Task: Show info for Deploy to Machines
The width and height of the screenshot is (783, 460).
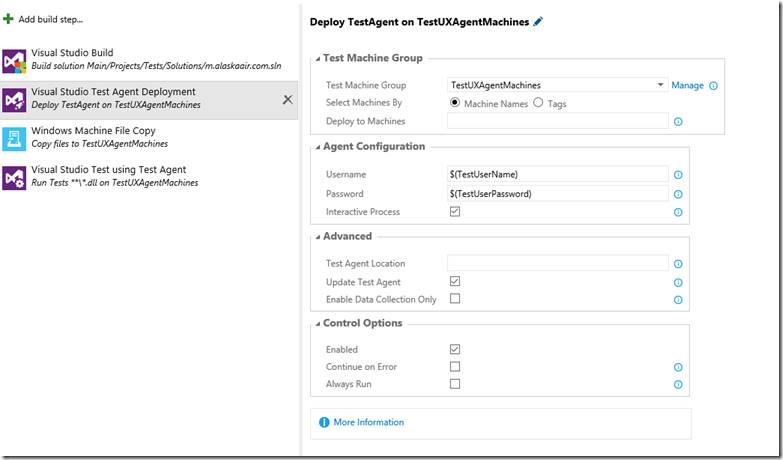Action: (x=678, y=121)
